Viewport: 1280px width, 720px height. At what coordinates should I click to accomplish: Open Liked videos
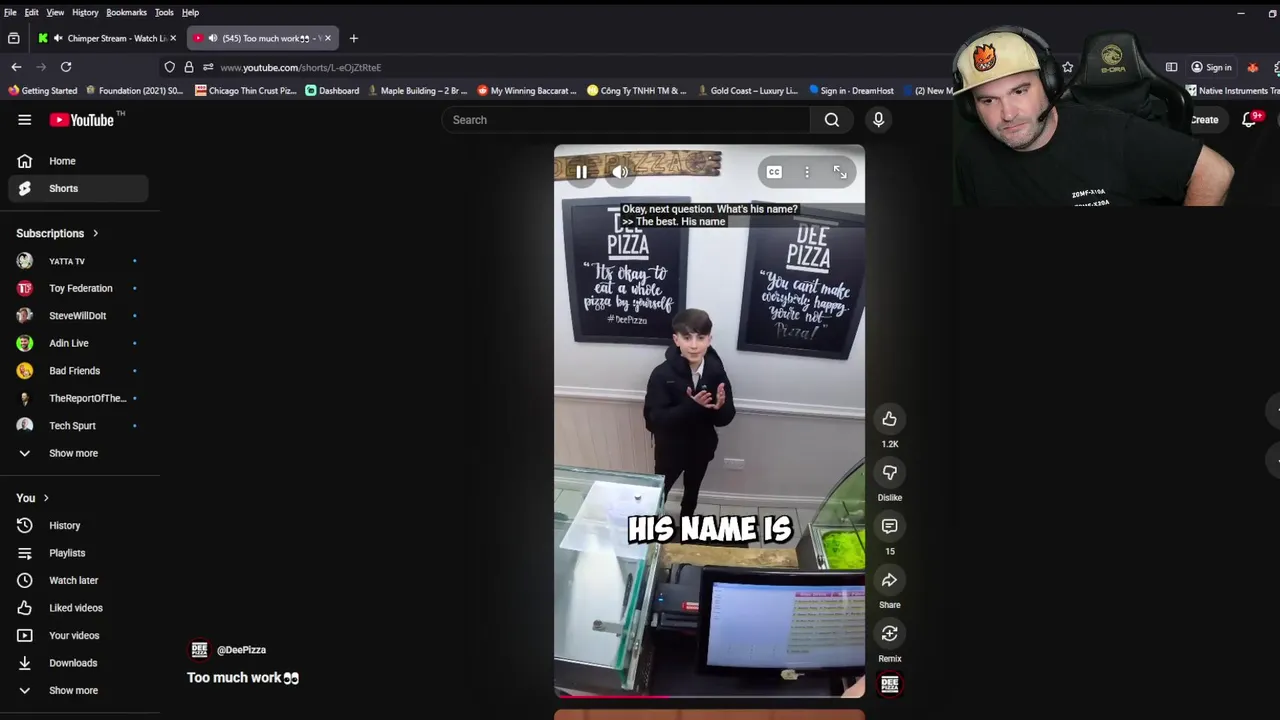(78, 608)
